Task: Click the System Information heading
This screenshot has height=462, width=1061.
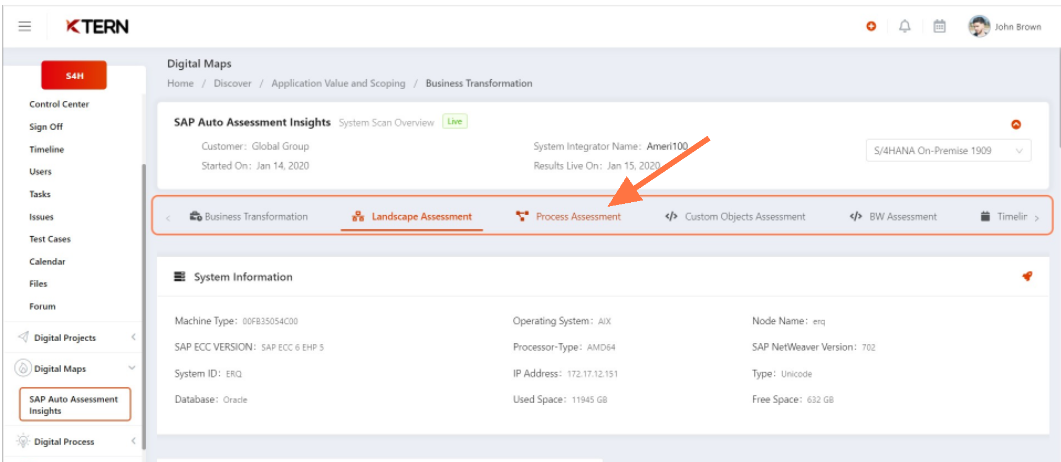Action: [244, 277]
